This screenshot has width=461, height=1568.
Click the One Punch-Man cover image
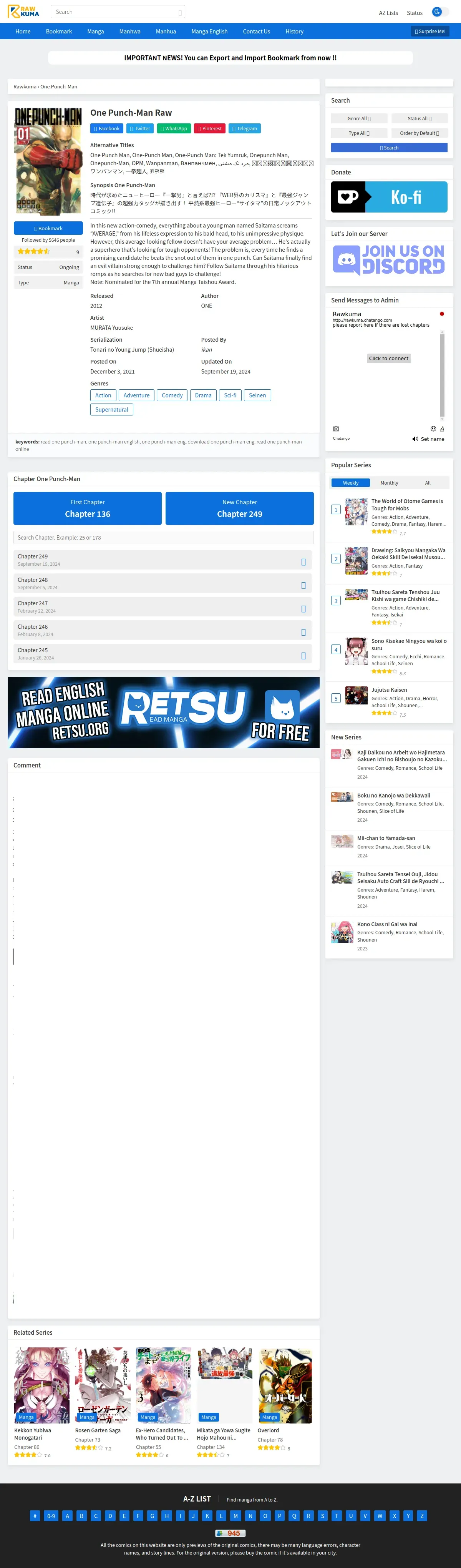click(x=48, y=161)
